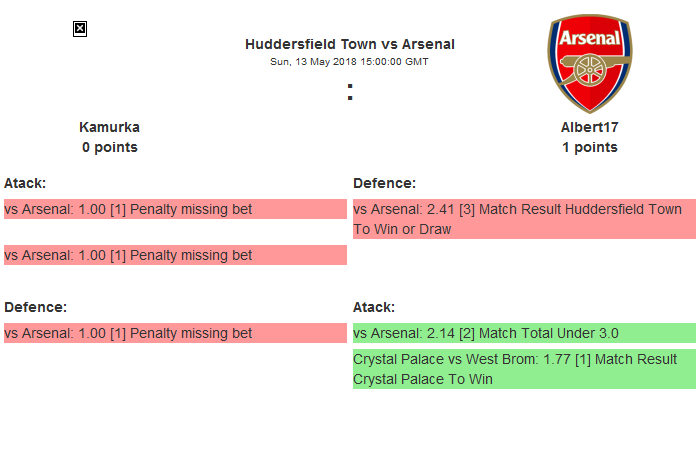
Task: Click the Defence heading under Albert17
Action: (384, 183)
